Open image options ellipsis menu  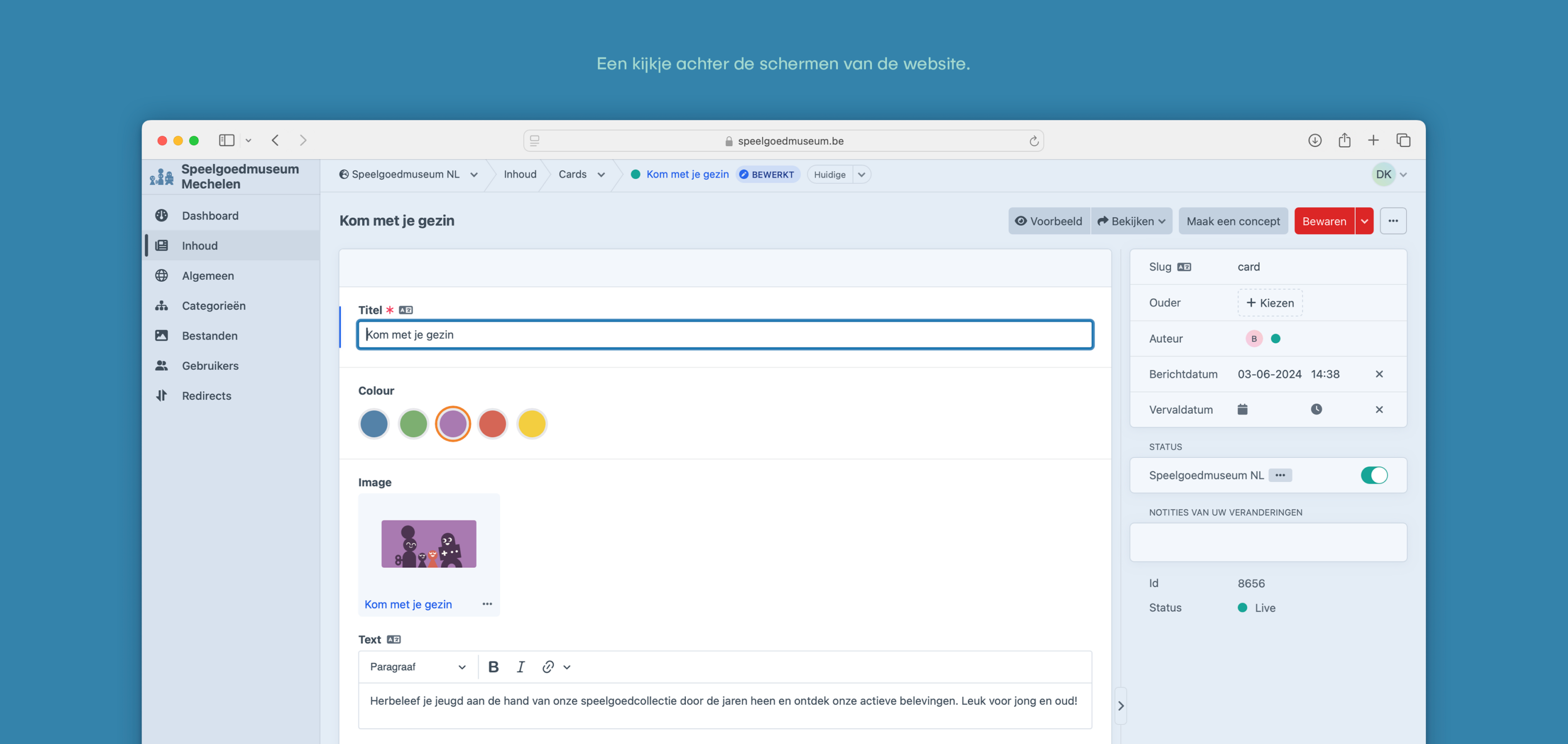pyautogui.click(x=487, y=604)
